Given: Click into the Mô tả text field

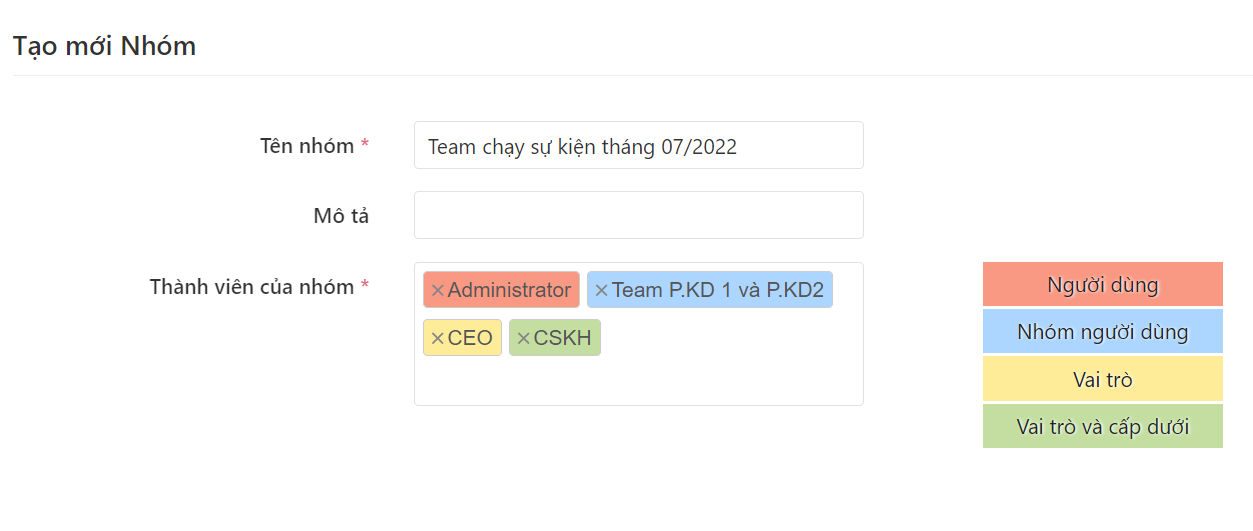Looking at the screenshot, I should (638, 215).
